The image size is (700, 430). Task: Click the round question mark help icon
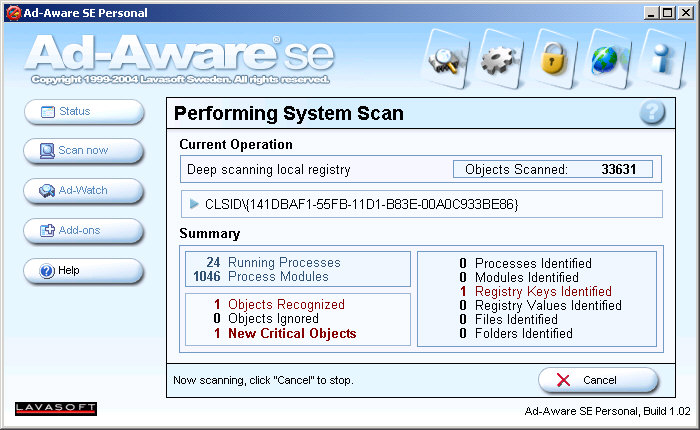click(652, 112)
